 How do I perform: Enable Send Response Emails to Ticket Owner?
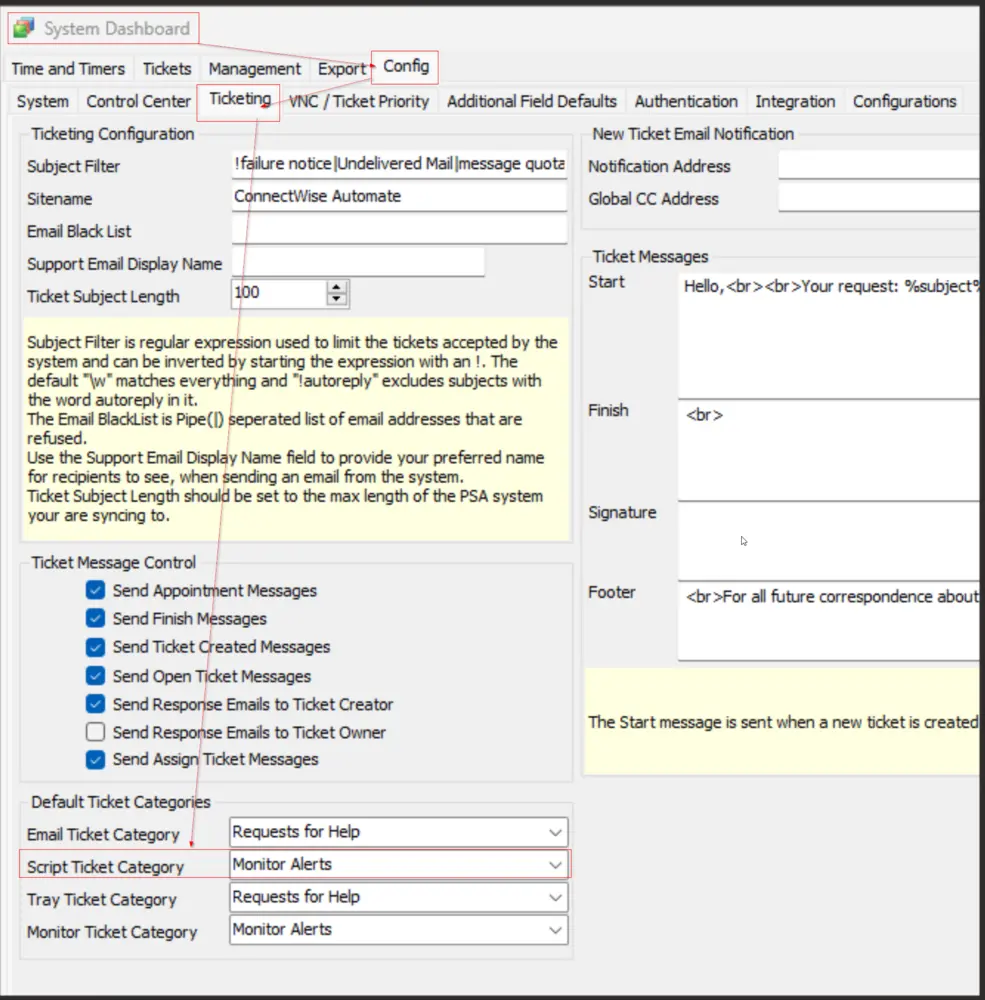coord(95,732)
